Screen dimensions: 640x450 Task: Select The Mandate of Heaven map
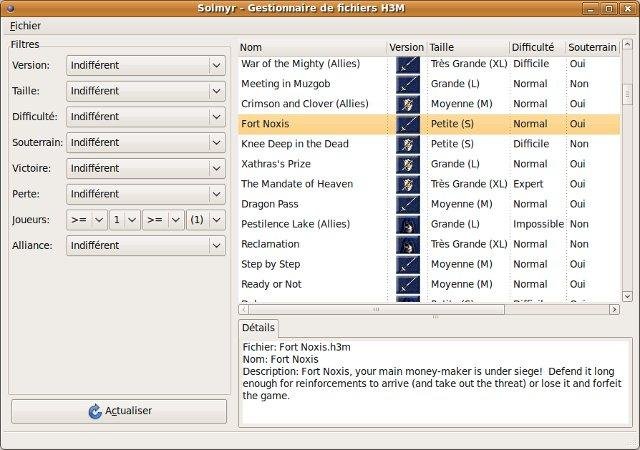297,184
